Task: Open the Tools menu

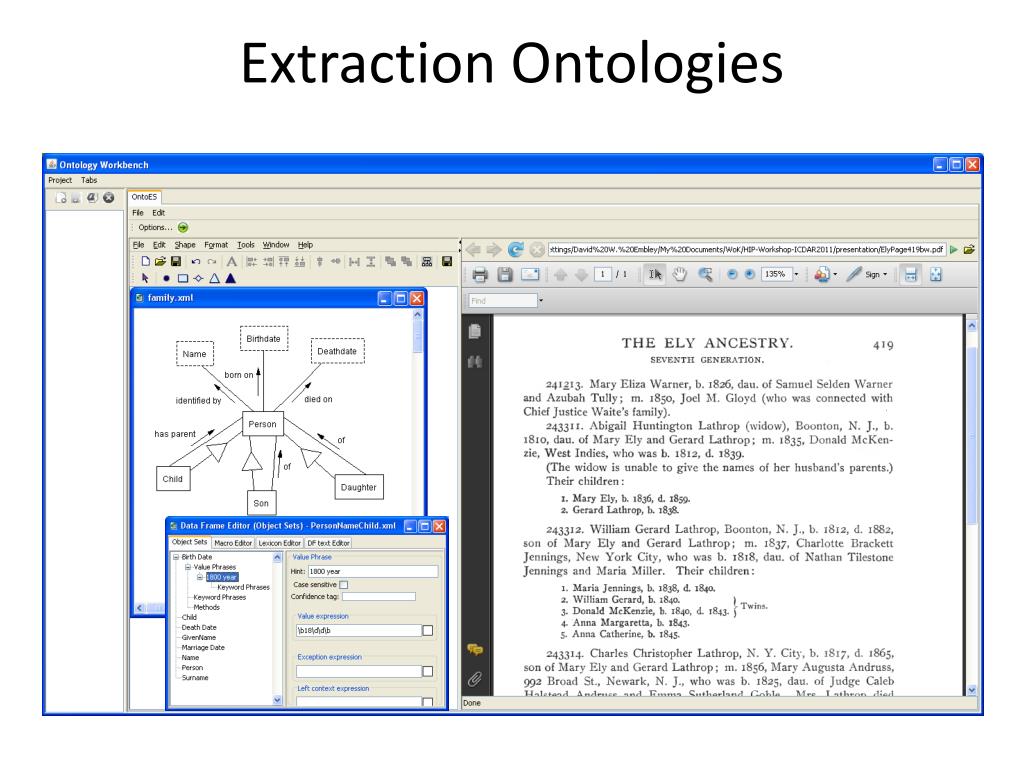Action: 246,245
